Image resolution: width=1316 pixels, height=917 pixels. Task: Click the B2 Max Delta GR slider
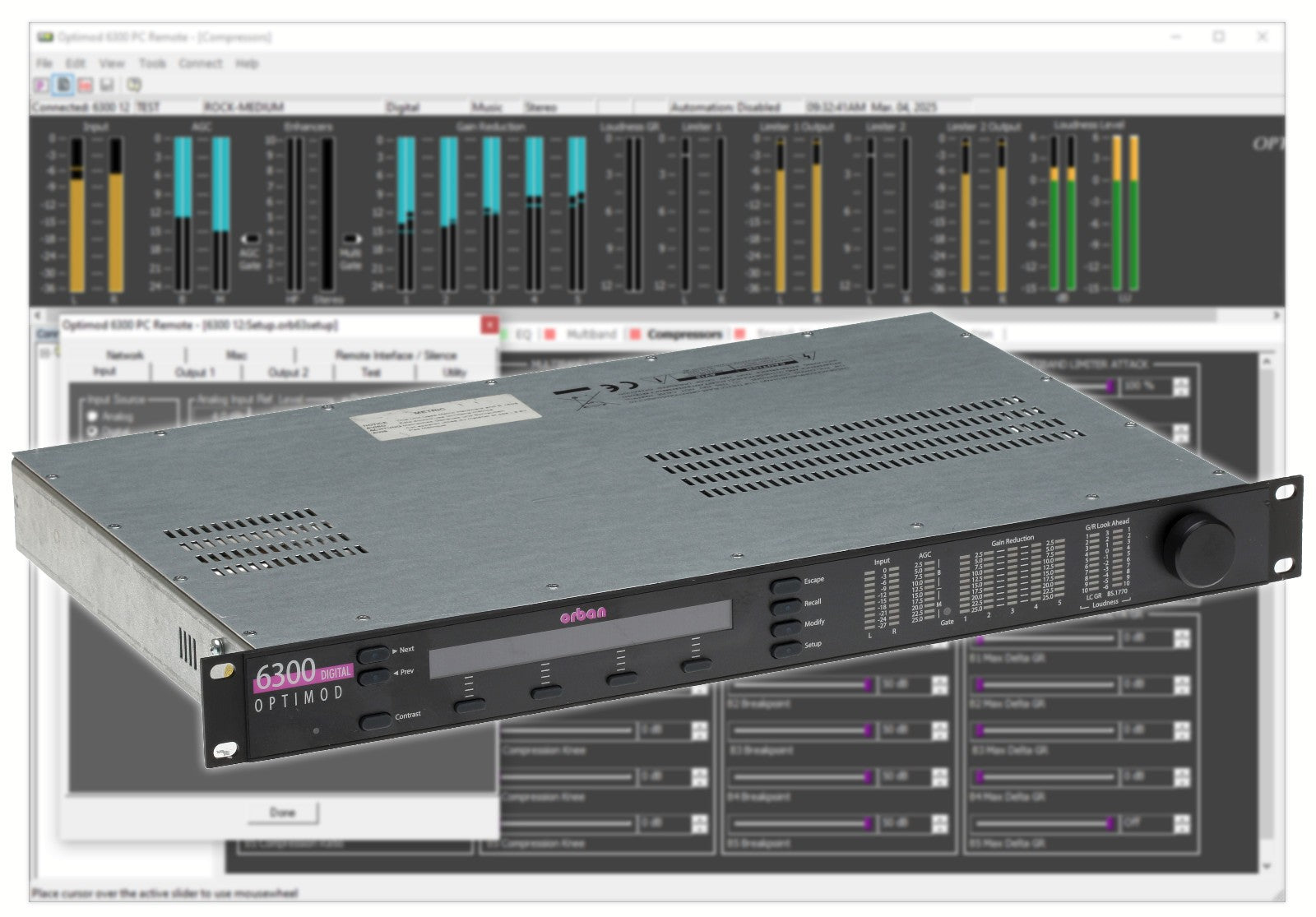click(1045, 684)
